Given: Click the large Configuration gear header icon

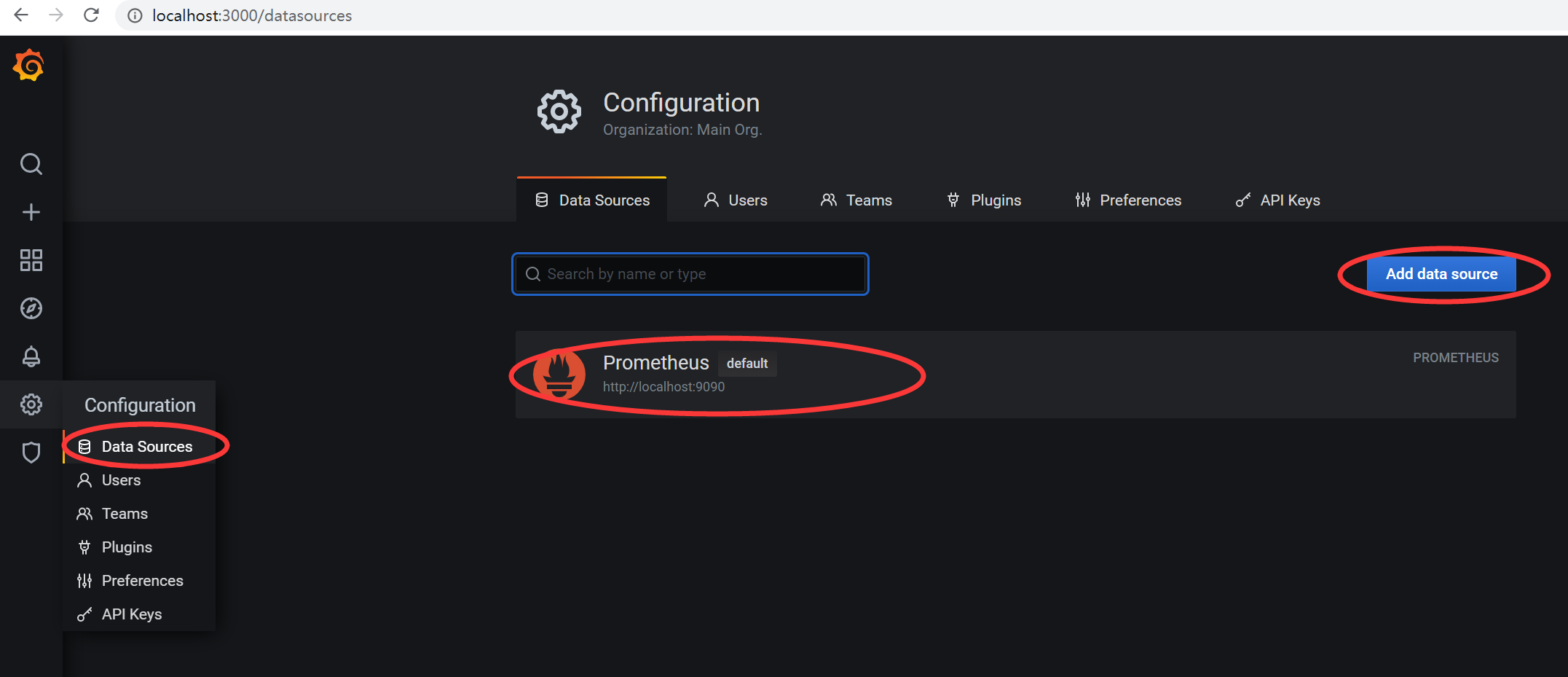Looking at the screenshot, I should [559, 111].
